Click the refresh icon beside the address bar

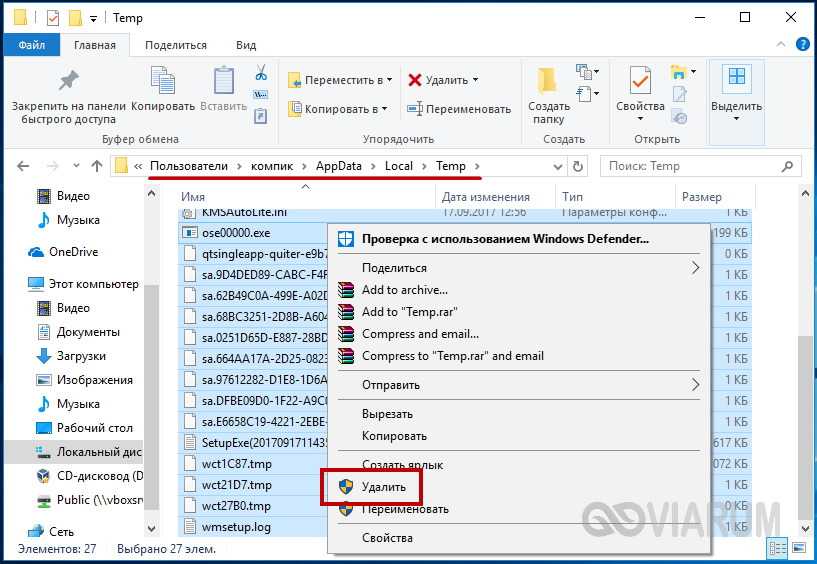(577, 166)
